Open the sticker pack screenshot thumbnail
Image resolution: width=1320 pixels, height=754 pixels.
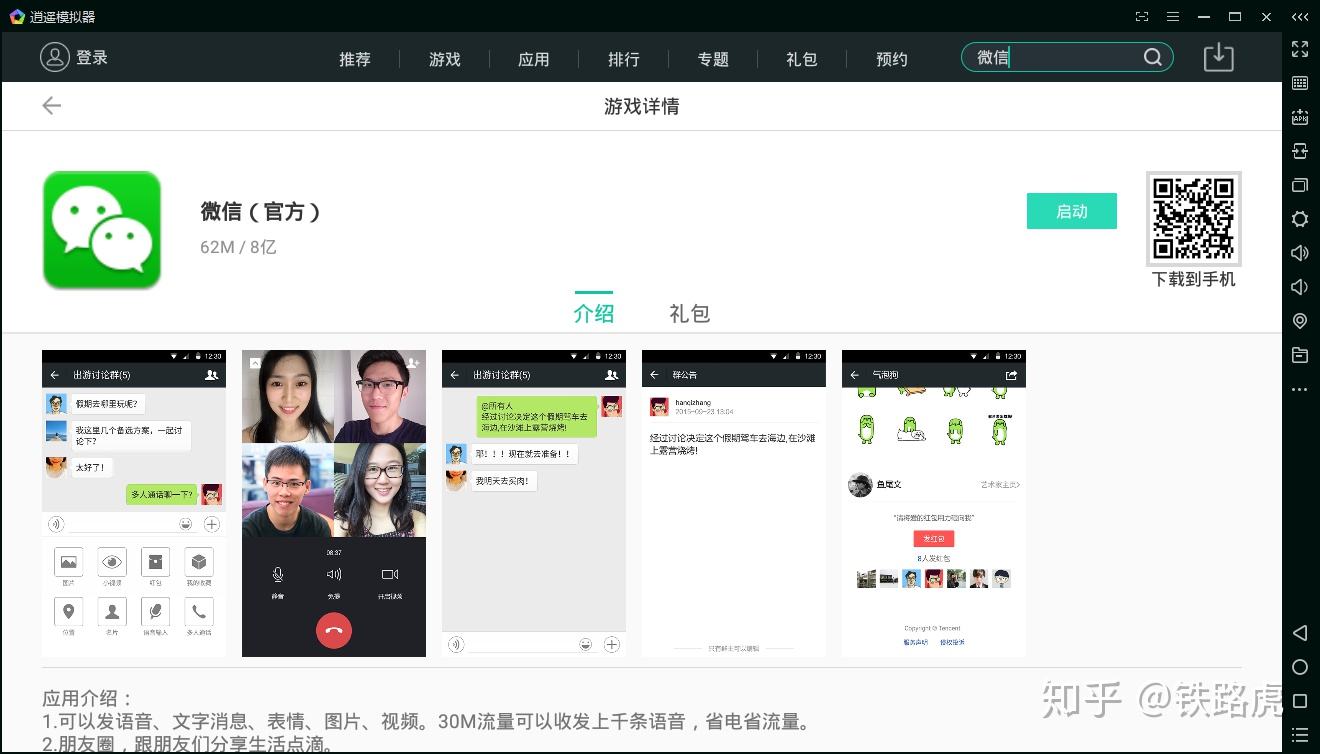(934, 503)
